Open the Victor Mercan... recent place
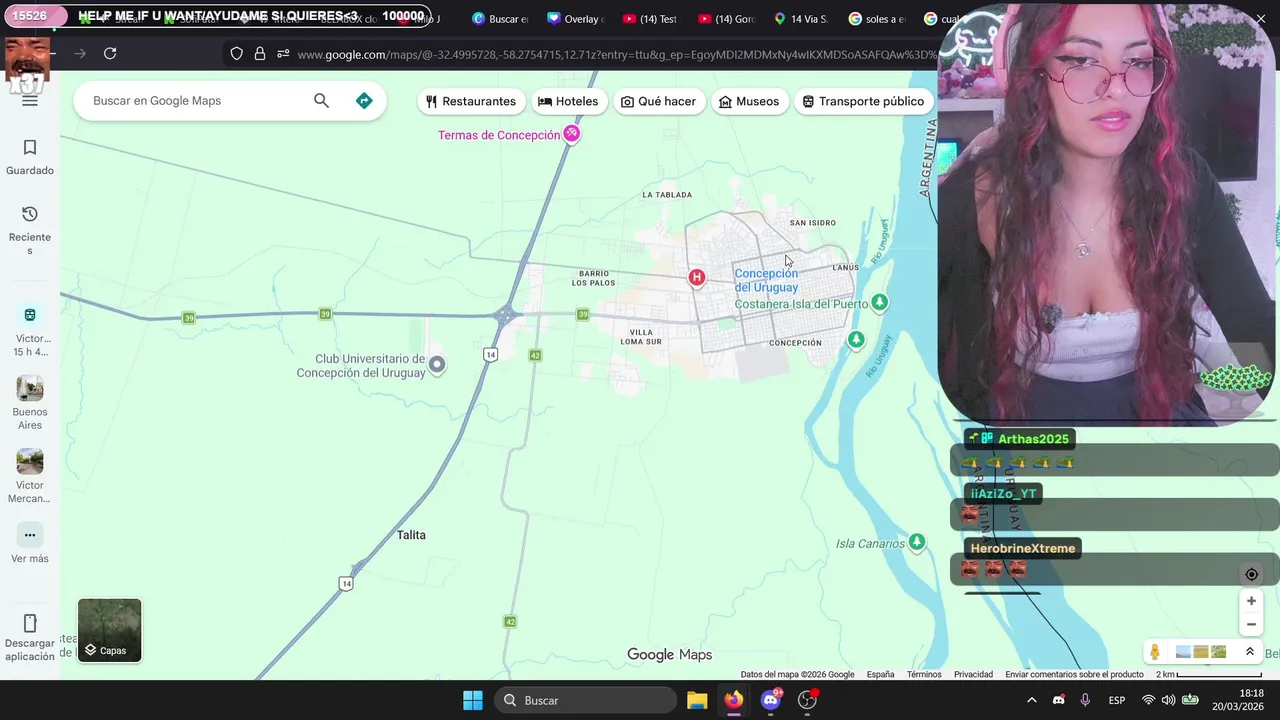Image resolution: width=1280 pixels, height=720 pixels. pyautogui.click(x=30, y=476)
